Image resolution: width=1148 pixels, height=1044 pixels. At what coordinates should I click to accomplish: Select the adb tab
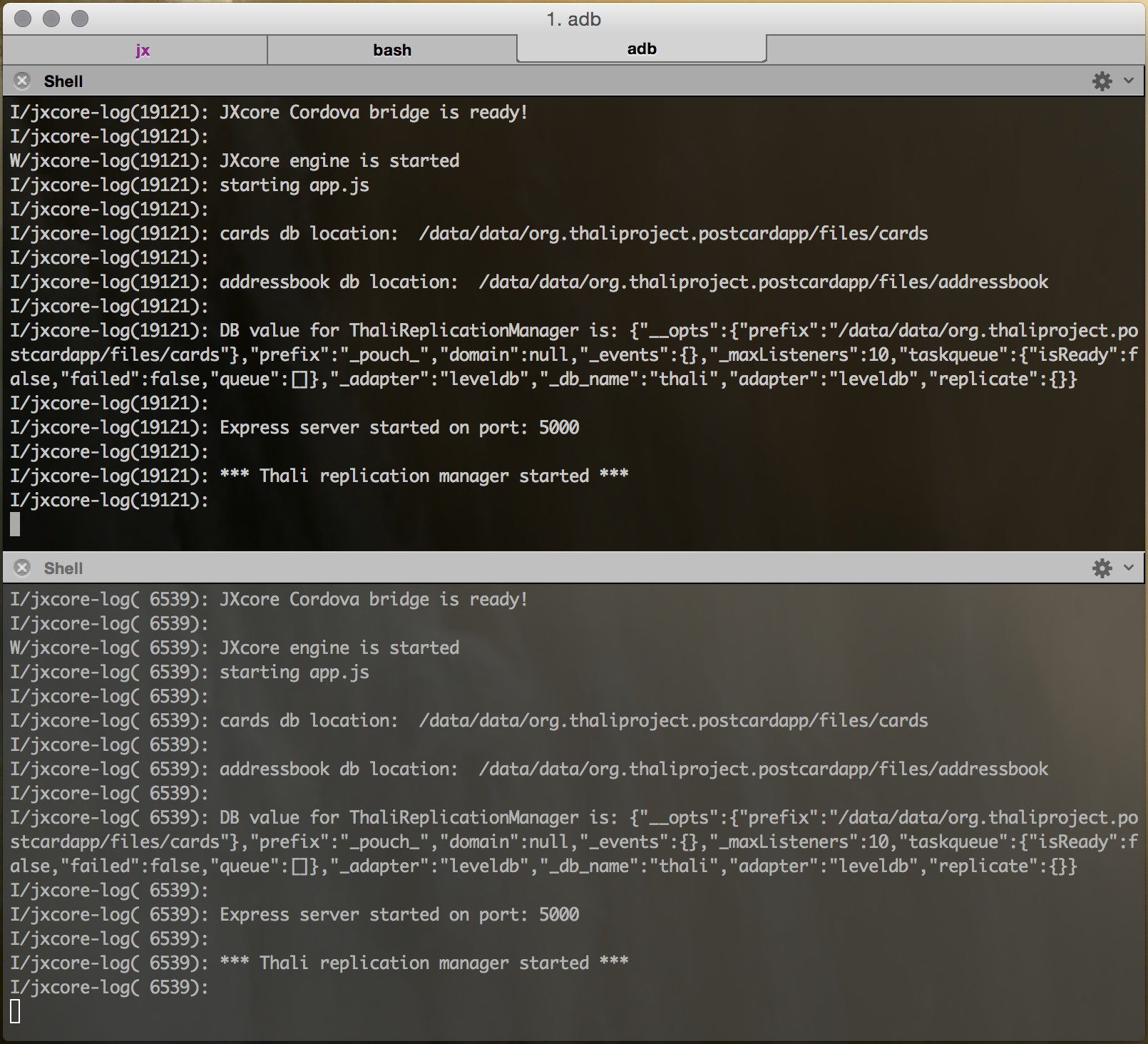tap(642, 48)
